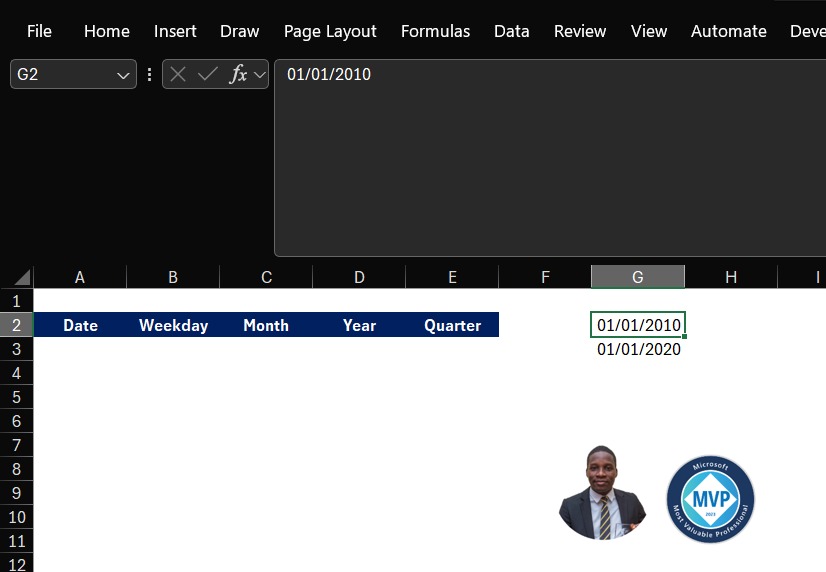Select row 11 header
The width and height of the screenshot is (826, 572).
point(16,541)
